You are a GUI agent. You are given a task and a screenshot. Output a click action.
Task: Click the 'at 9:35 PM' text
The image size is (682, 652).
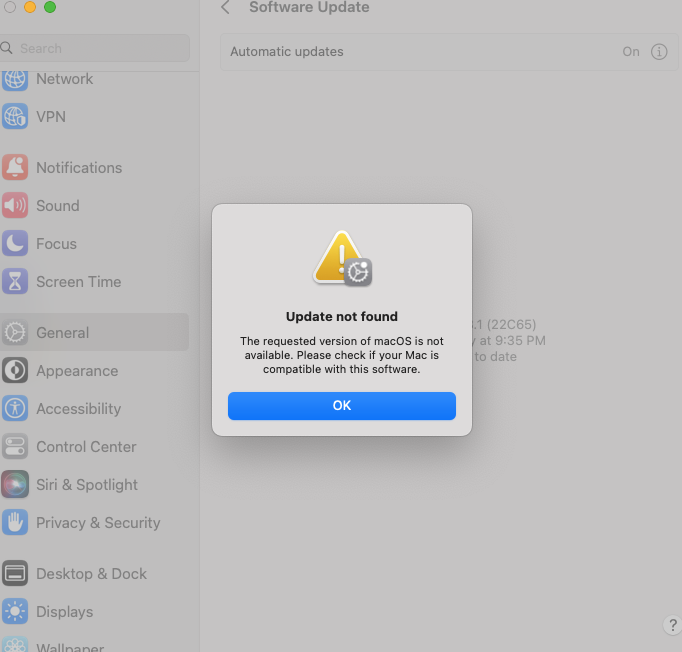pos(512,341)
